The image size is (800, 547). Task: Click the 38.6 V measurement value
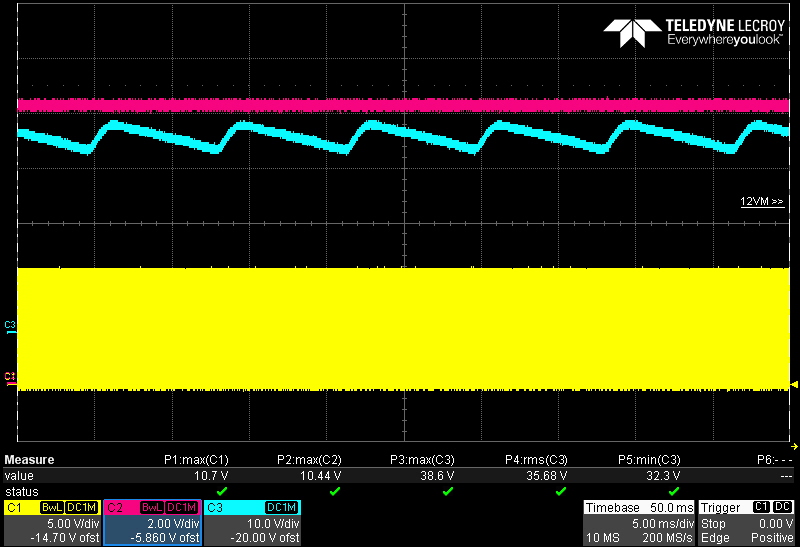(x=437, y=476)
